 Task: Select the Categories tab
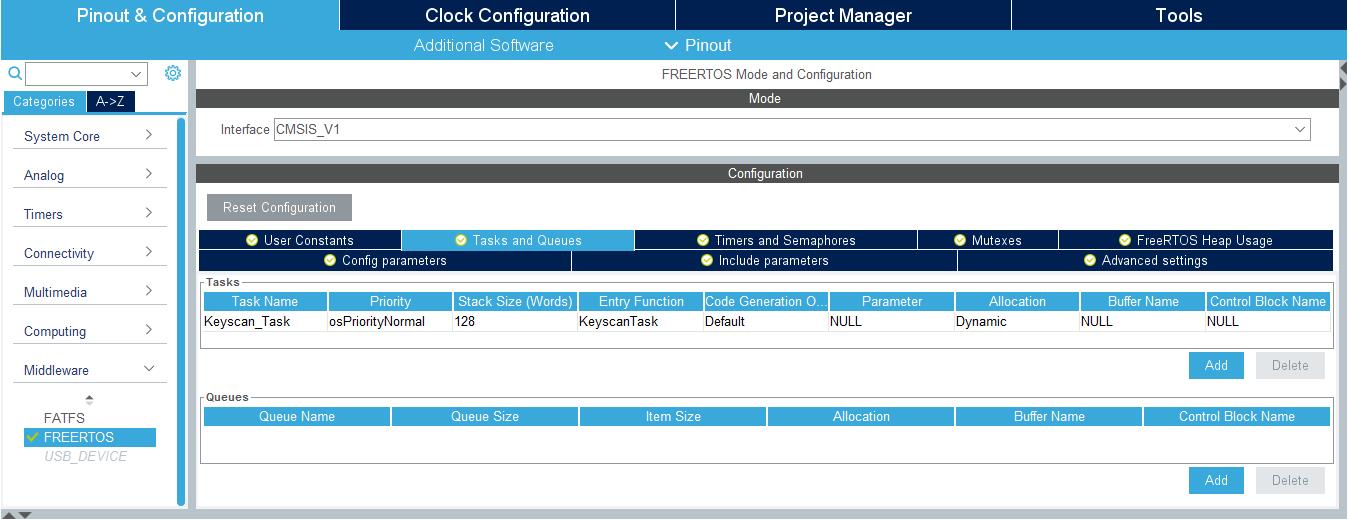[x=44, y=102]
